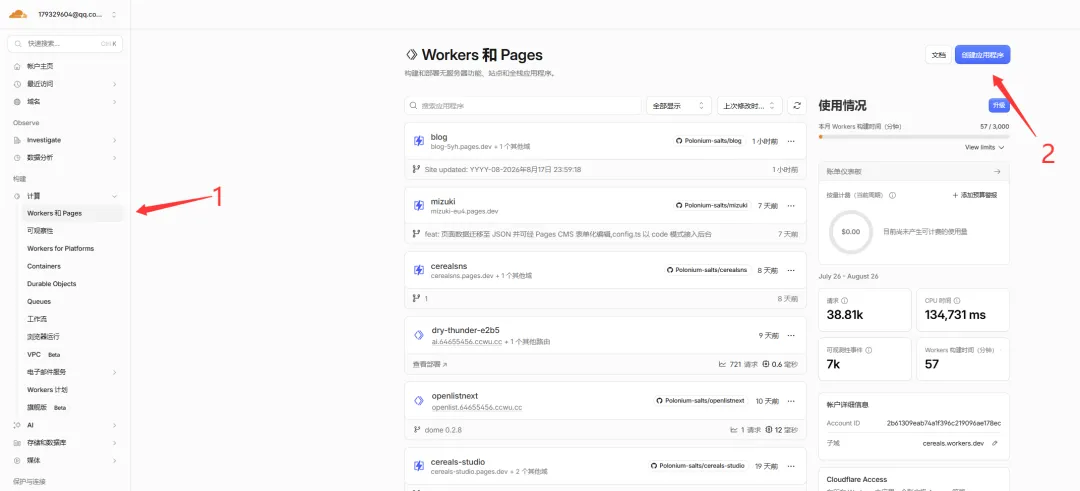The image size is (1080, 491).
Task: Open 账单仪表板 arrow
Action: (997, 171)
